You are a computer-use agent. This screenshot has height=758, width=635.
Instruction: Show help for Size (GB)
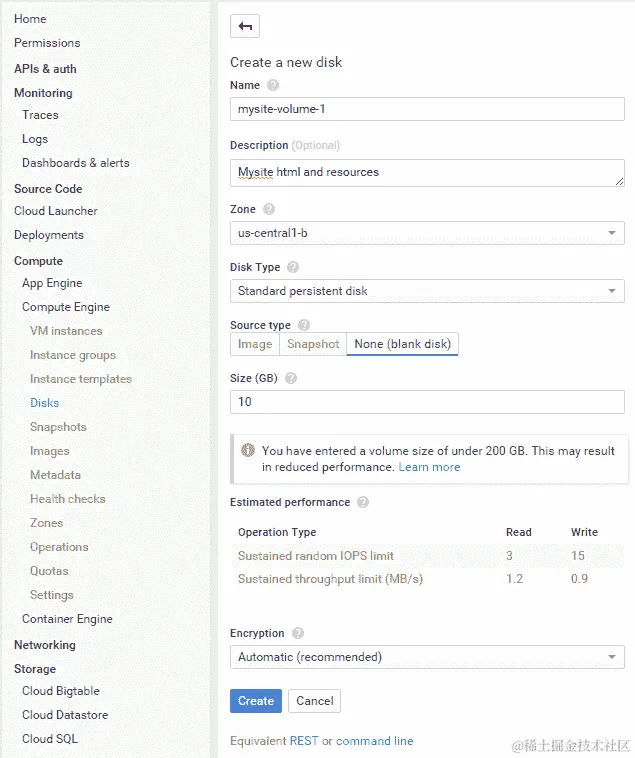(290, 378)
